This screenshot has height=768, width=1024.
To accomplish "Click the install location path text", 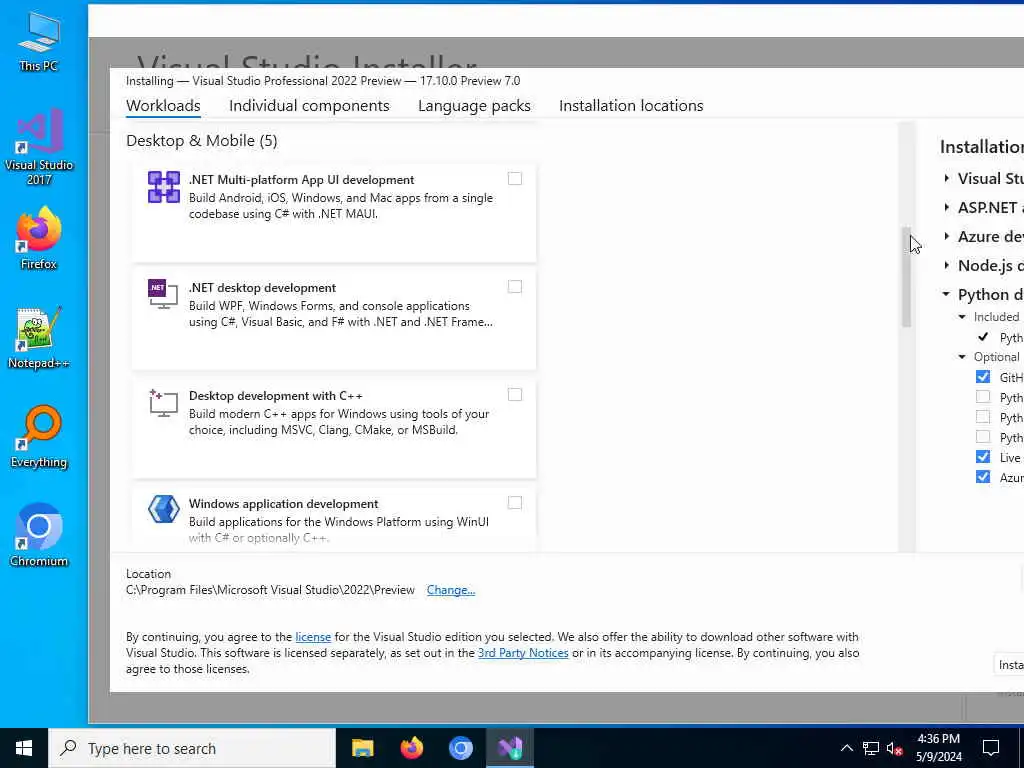I will tap(270, 590).
